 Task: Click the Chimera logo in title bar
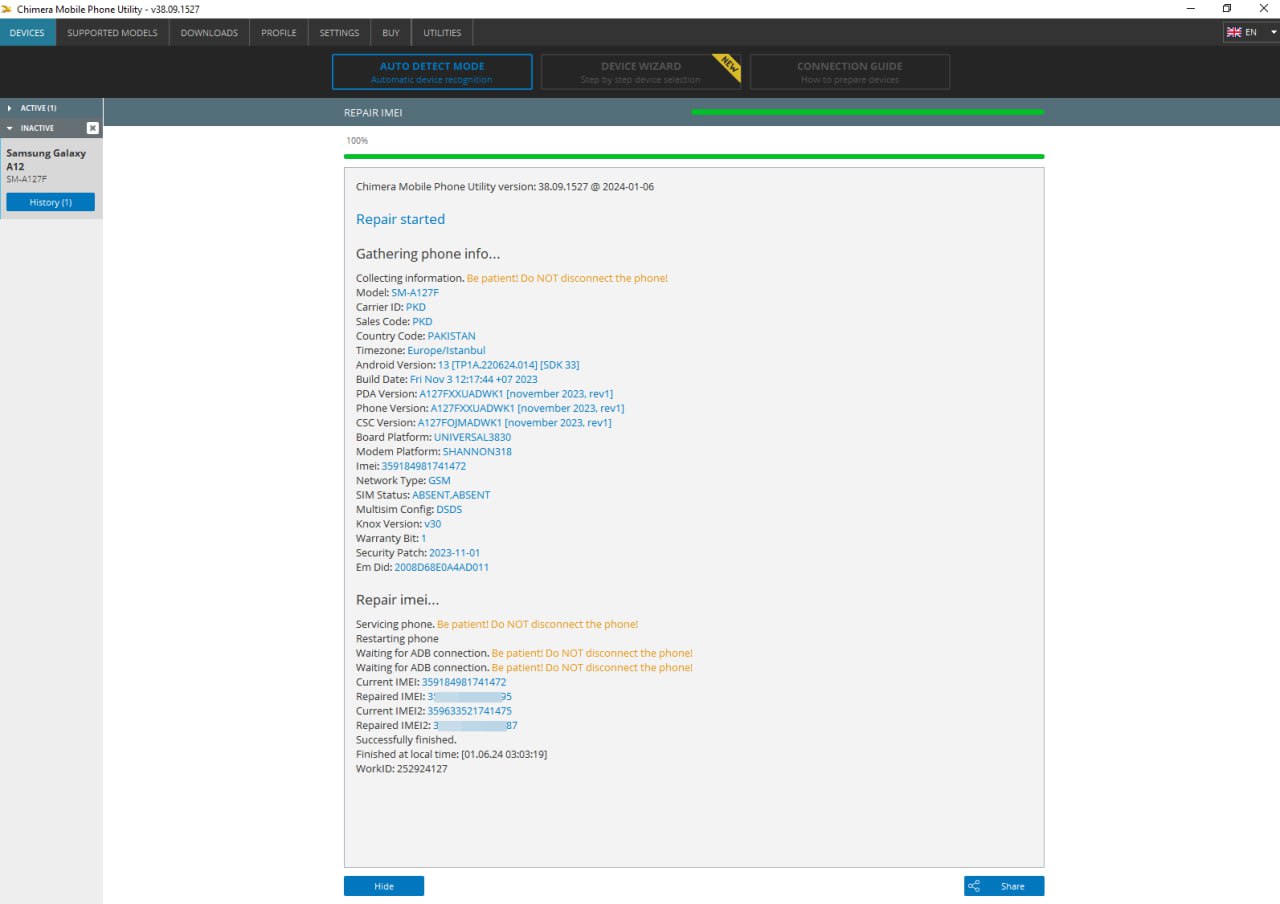8,9
